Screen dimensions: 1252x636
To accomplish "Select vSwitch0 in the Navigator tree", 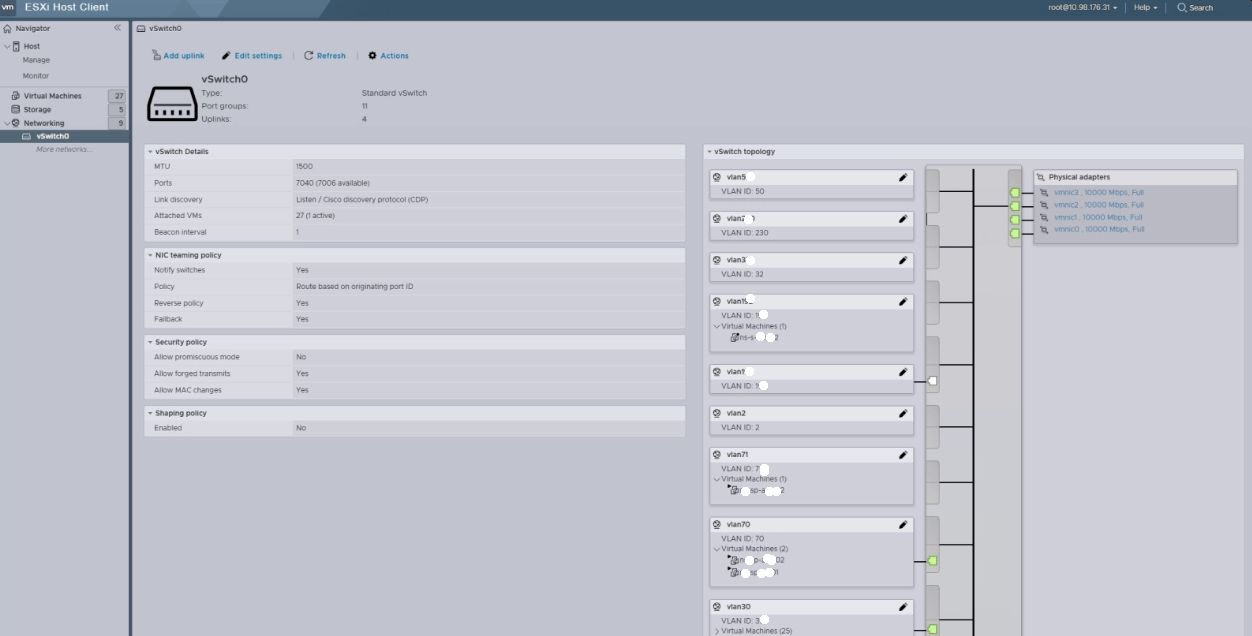I will pos(53,136).
